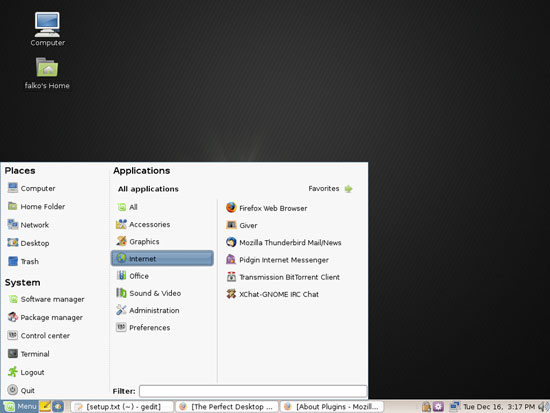Viewport: 550px width, 413px height.
Task: Launch XChat-GNOME IRC Chat
Action: pos(273,294)
